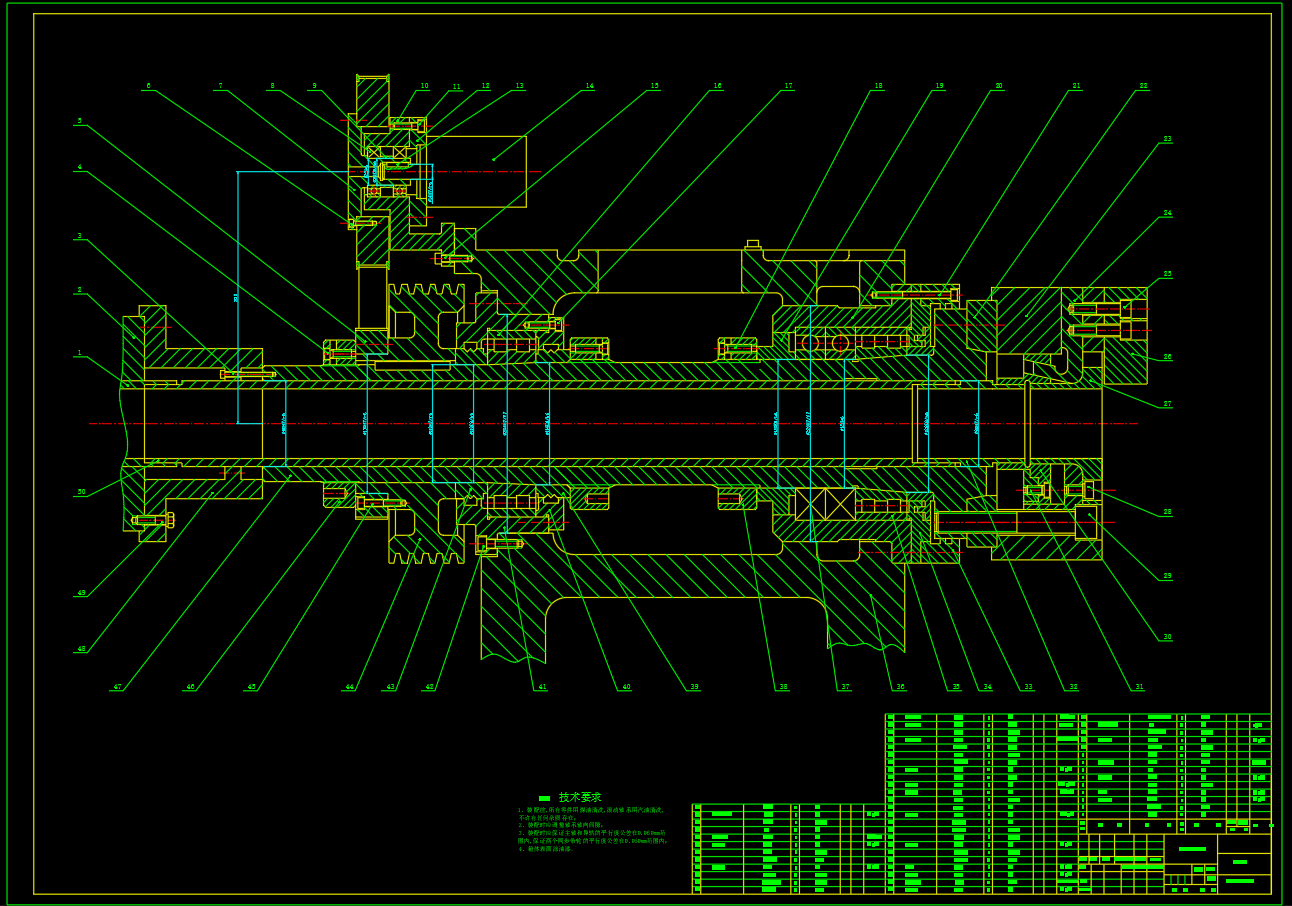The height and width of the screenshot is (906, 1292).
Task: Select part balloon number 1
Action: tap(80, 353)
